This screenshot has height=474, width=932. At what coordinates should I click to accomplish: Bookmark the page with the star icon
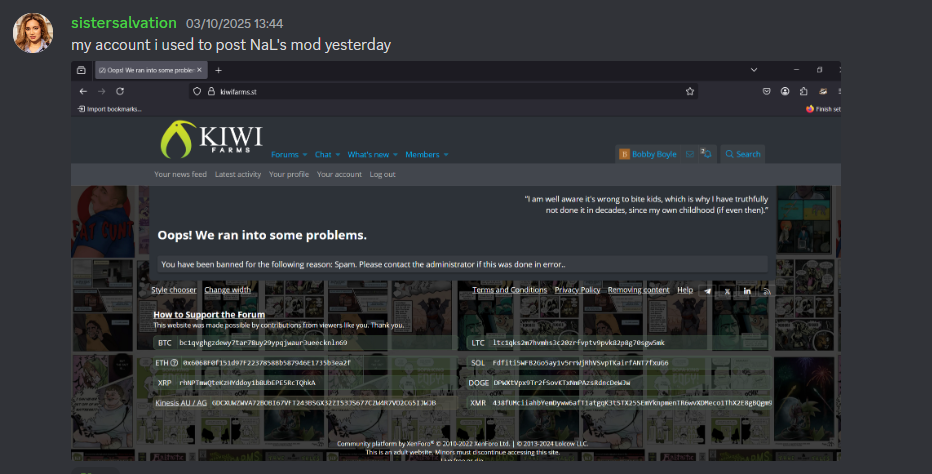pos(689,92)
